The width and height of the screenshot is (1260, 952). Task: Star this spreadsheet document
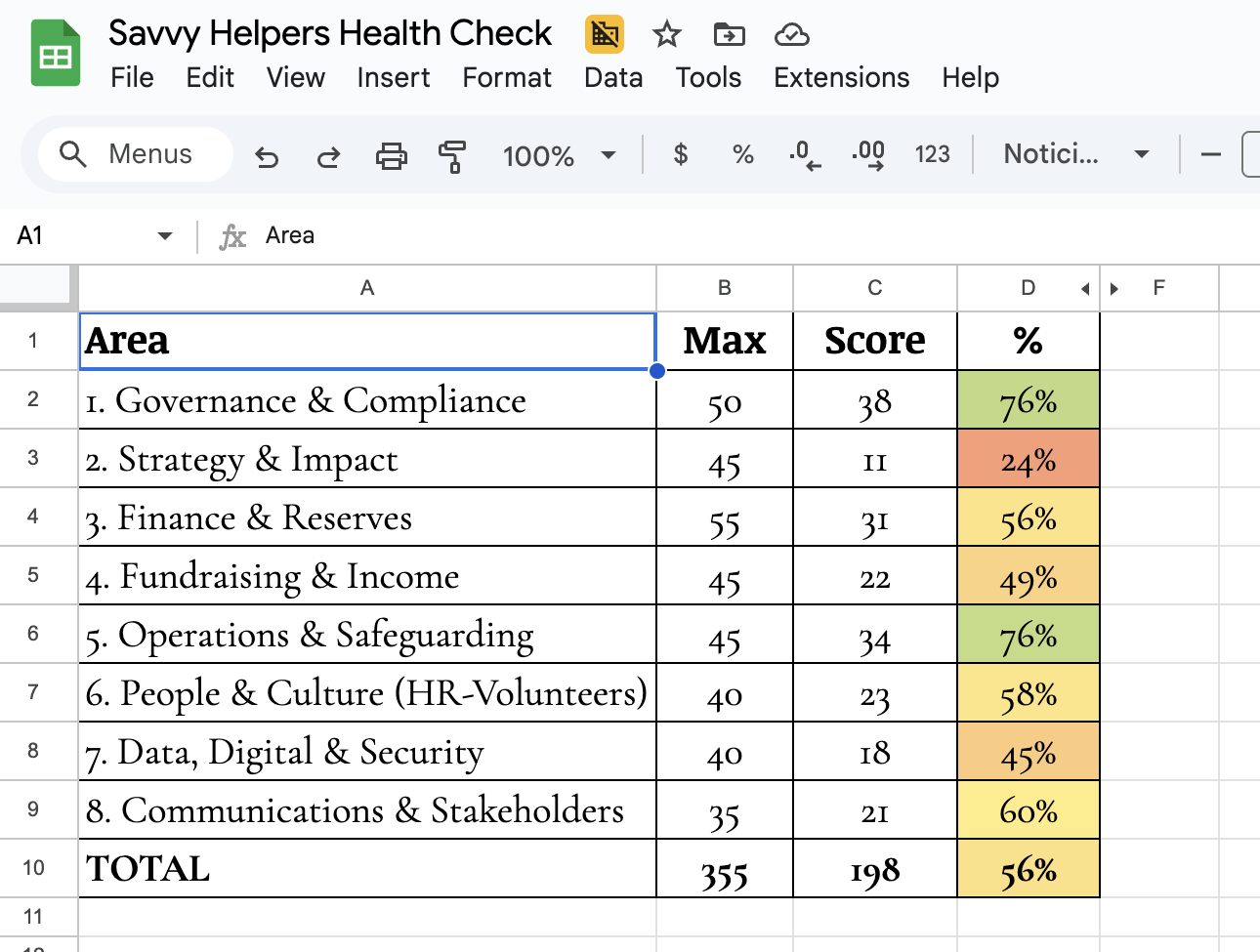click(x=666, y=35)
